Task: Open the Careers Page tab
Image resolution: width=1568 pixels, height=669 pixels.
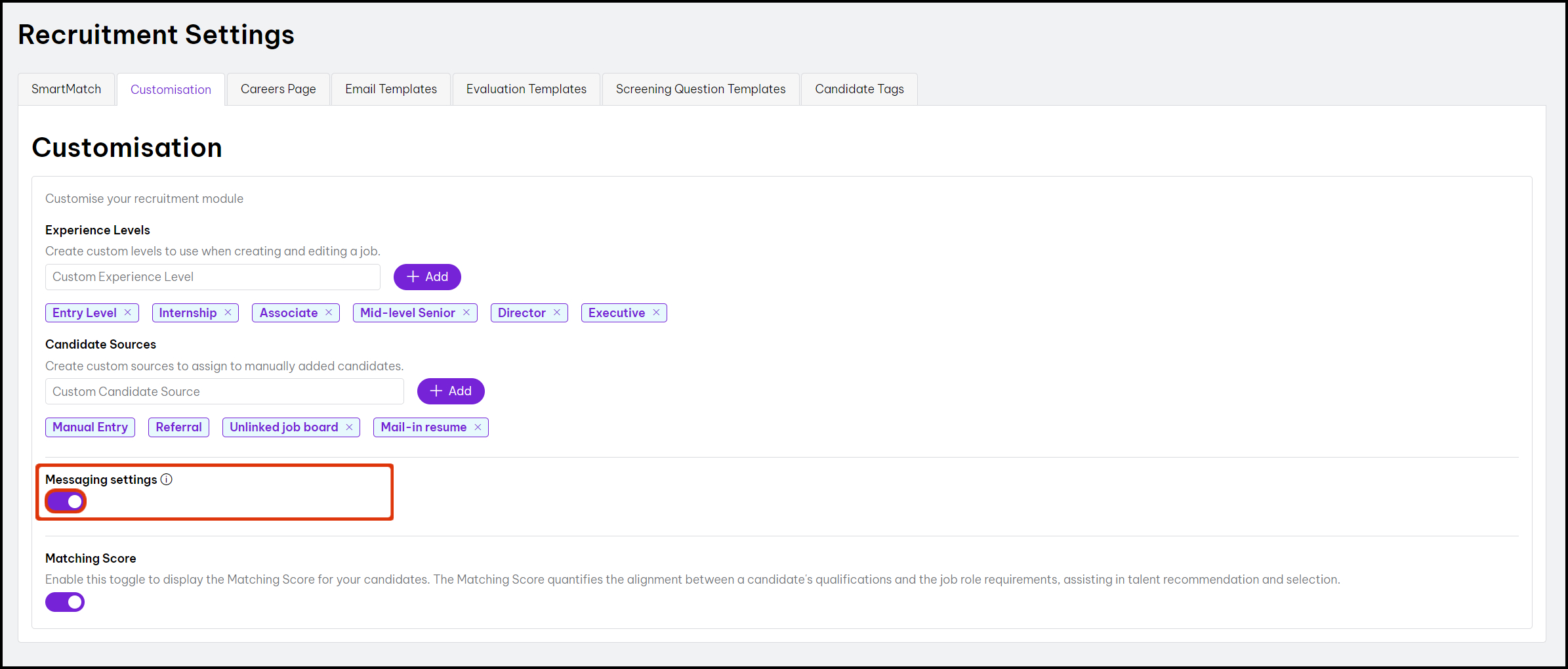Action: pyautogui.click(x=278, y=89)
